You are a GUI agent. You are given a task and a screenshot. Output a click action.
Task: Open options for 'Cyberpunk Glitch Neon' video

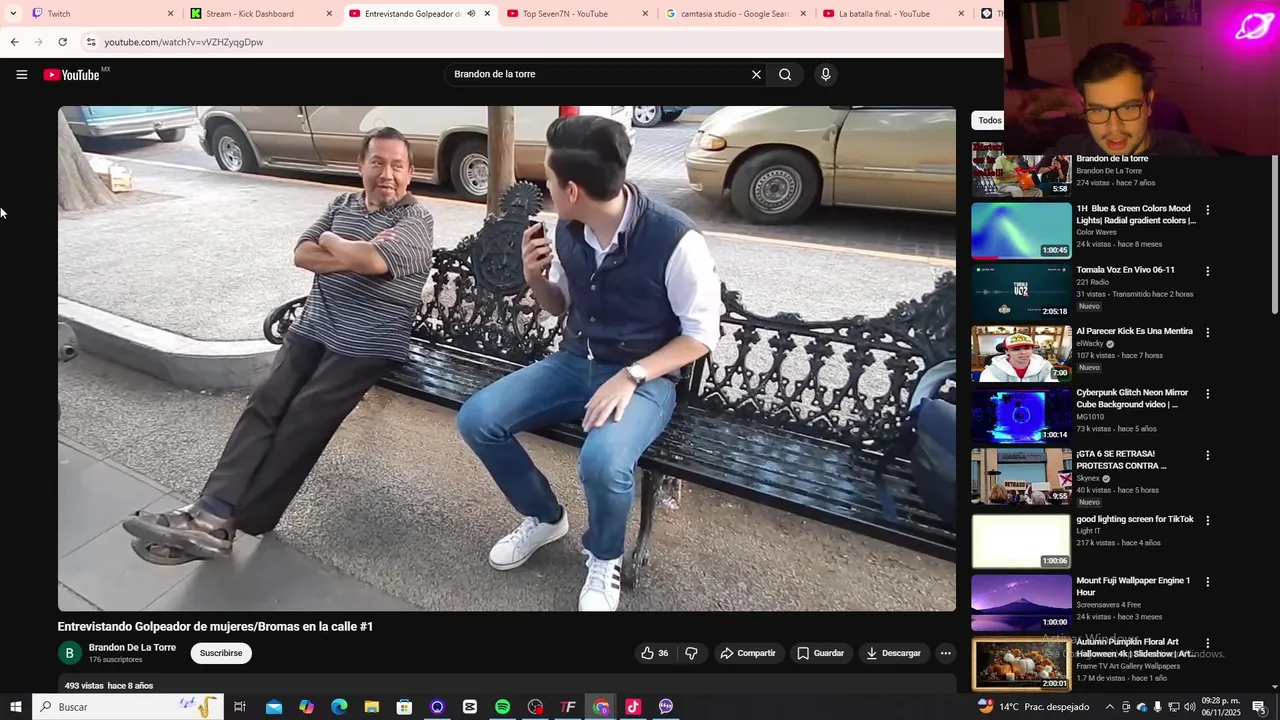[x=1207, y=394]
